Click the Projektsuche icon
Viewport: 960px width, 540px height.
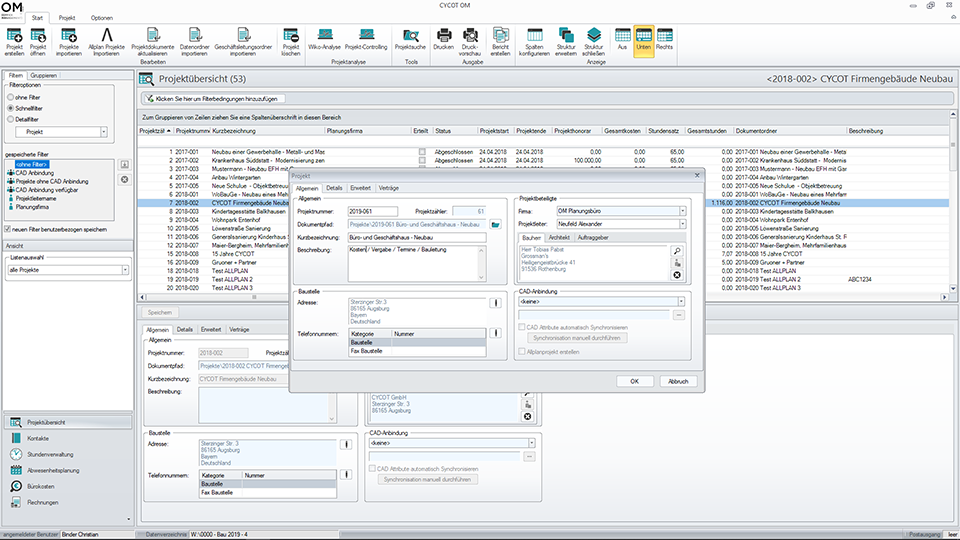[410, 37]
